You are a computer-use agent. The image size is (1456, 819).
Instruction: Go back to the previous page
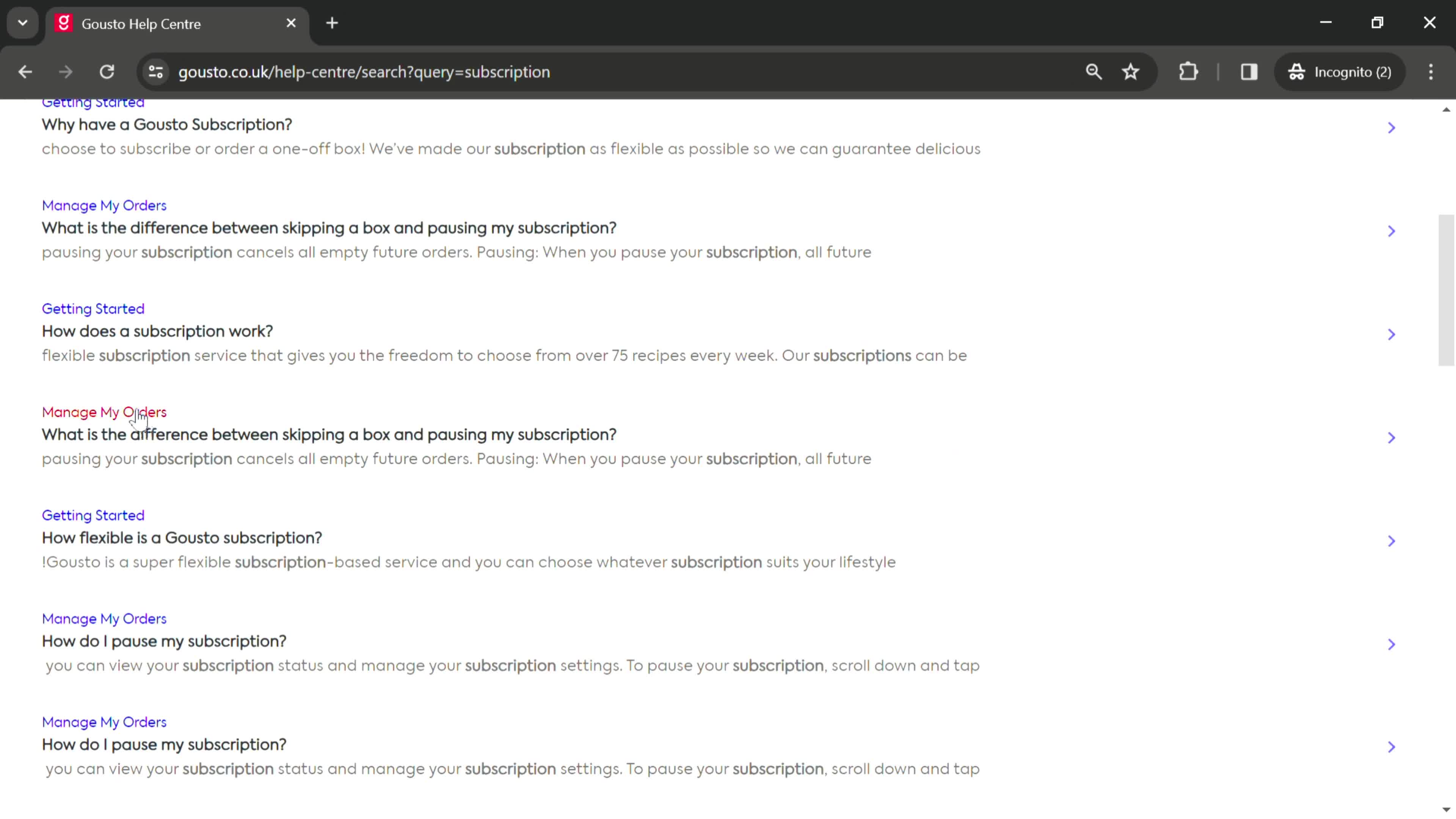click(x=25, y=72)
